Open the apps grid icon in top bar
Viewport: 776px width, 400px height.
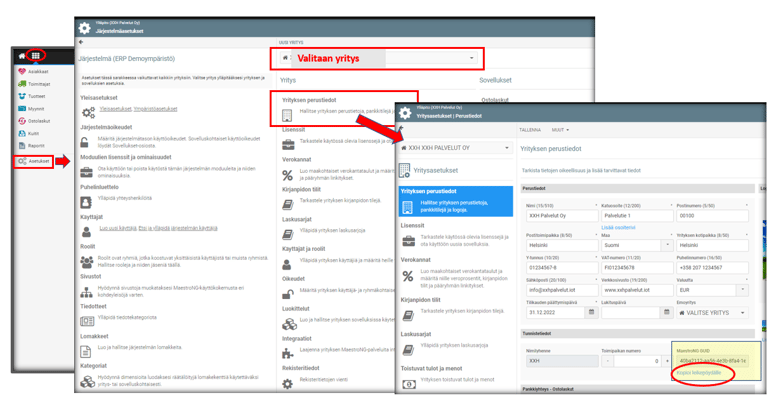pyautogui.click(x=37, y=56)
